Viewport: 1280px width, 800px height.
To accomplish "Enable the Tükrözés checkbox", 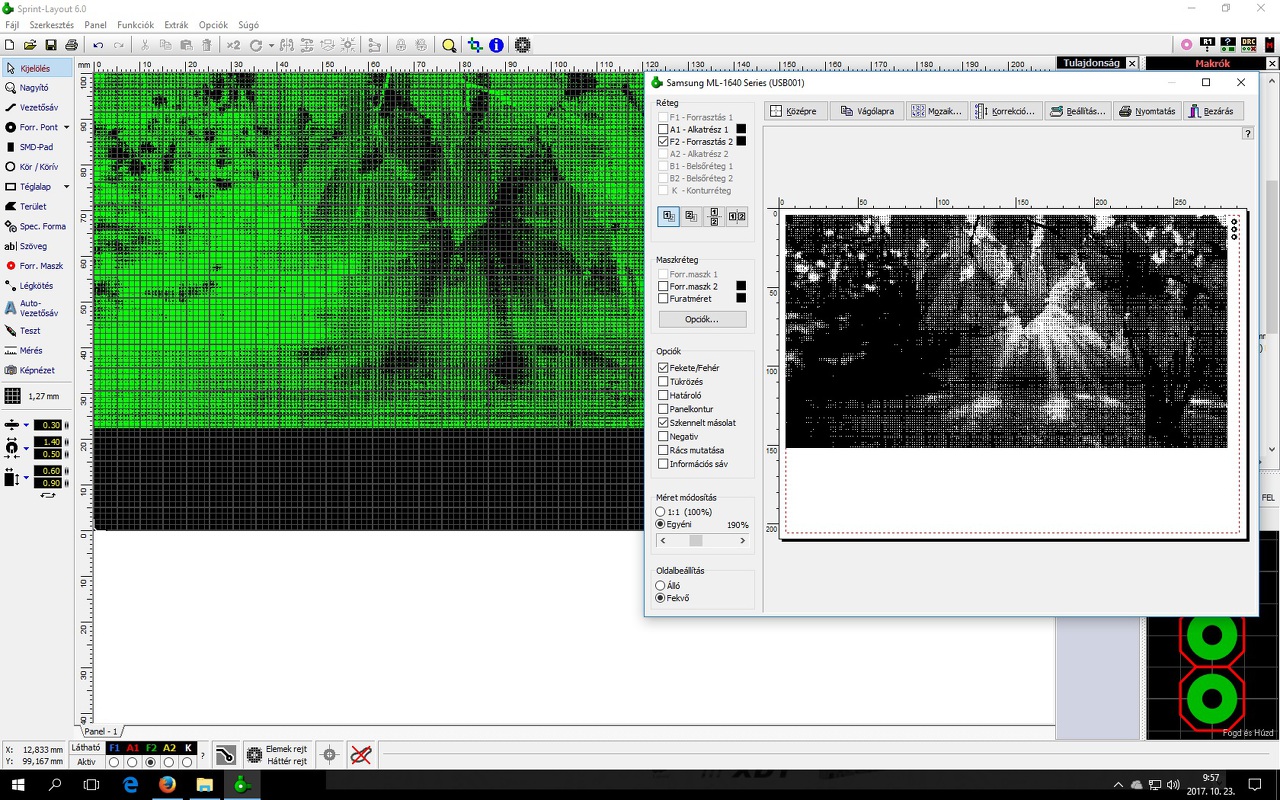I will 663,382.
